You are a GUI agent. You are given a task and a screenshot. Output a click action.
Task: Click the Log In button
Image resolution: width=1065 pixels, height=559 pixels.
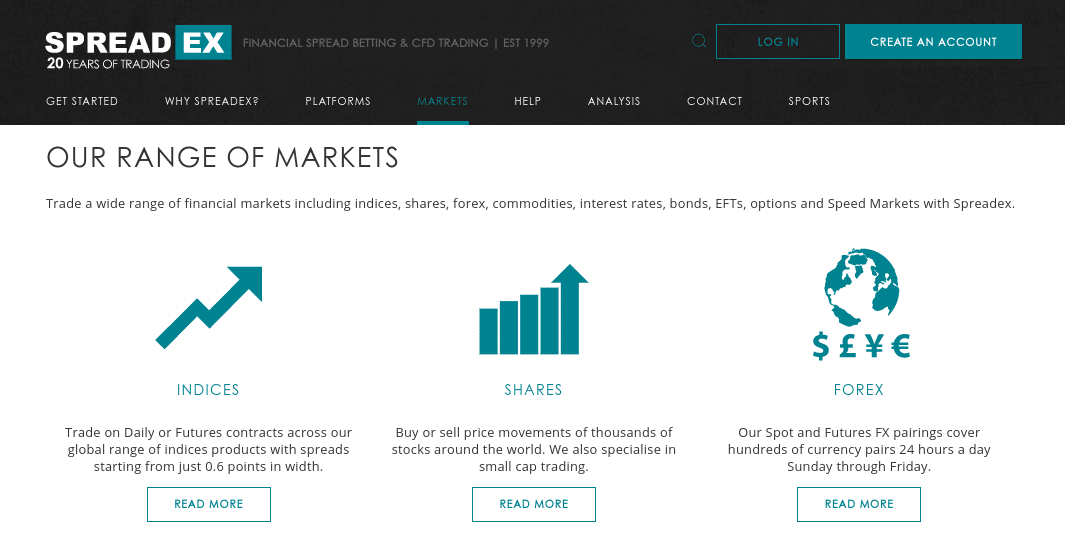(x=778, y=41)
